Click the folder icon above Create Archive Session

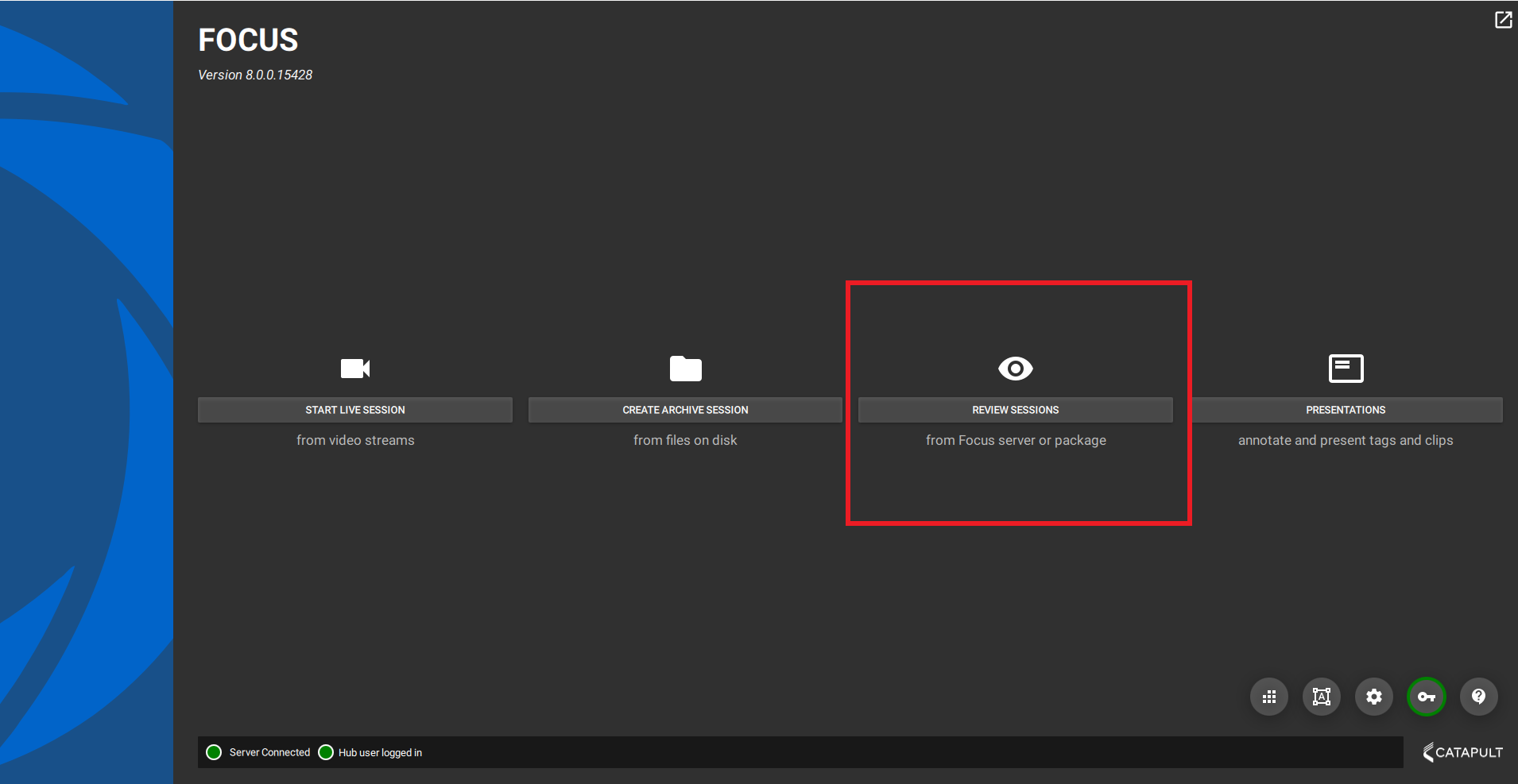(x=685, y=369)
